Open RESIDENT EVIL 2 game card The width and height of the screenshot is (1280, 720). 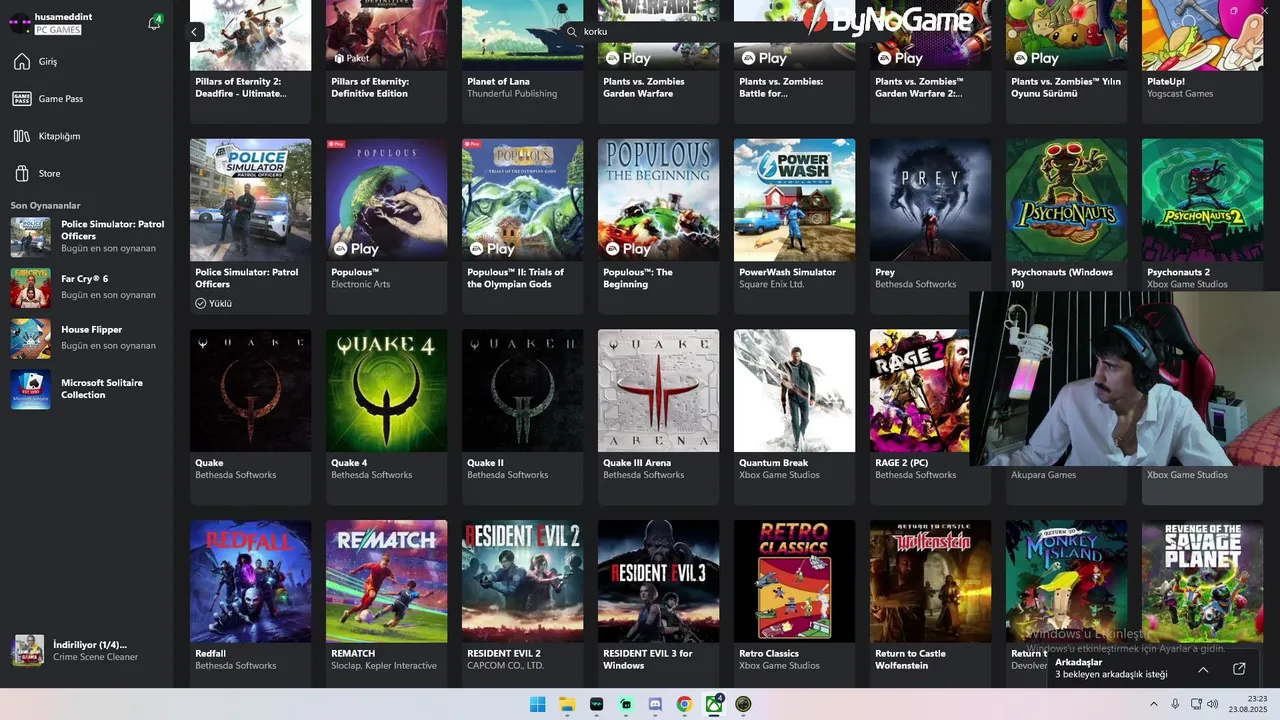coord(522,604)
